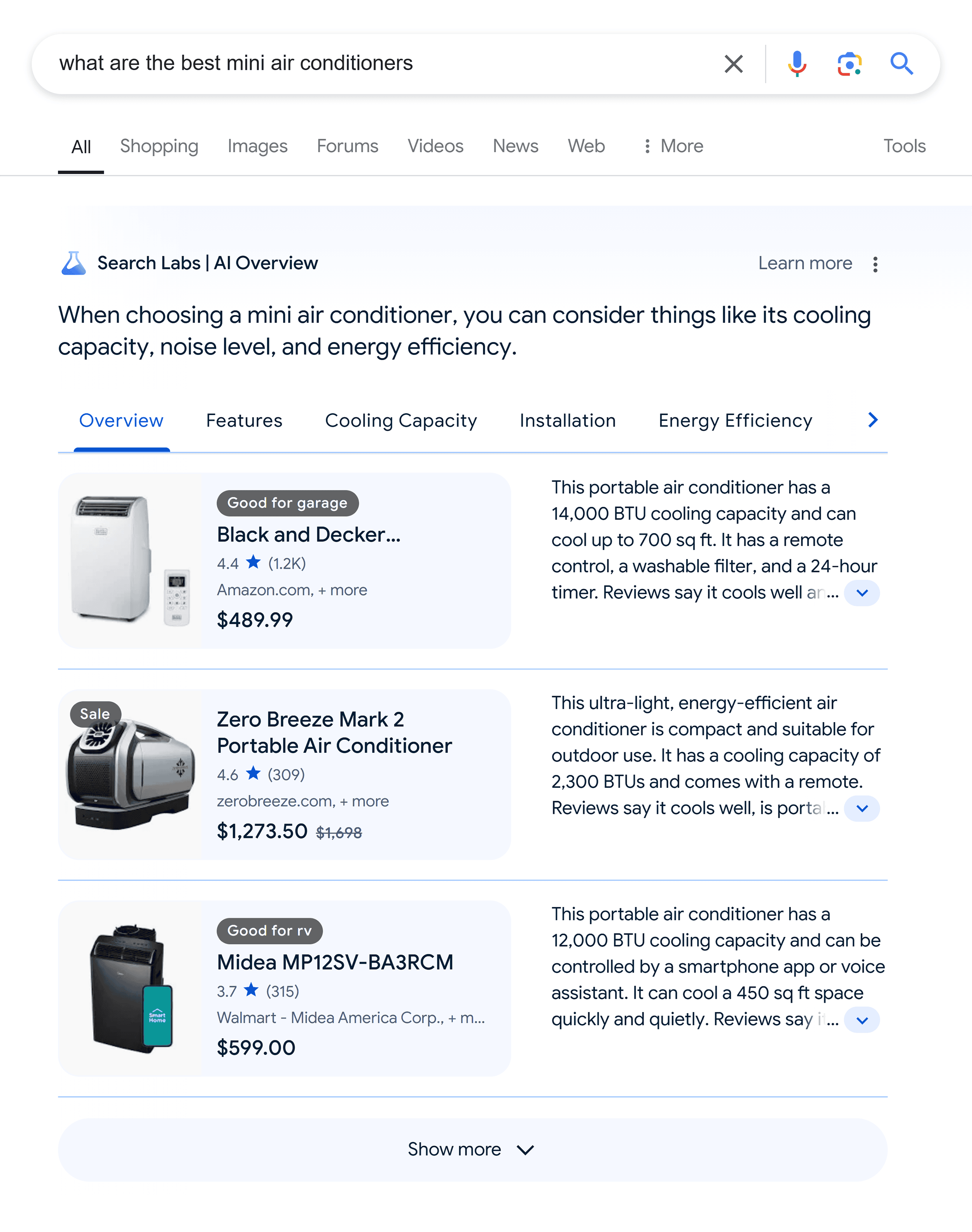The image size is (972, 1232).
Task: Activate voice search with the microphone icon
Action: 798,63
